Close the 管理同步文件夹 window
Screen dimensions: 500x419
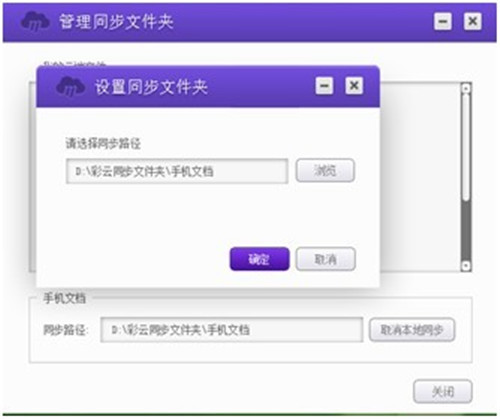point(473,22)
